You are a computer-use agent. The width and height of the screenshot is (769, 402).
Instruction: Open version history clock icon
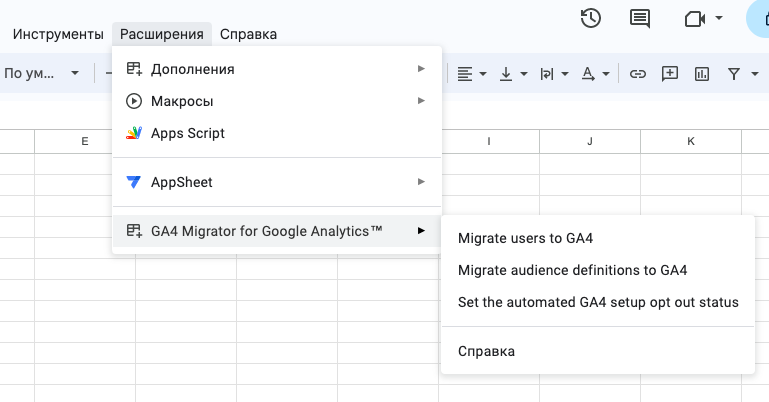coord(590,19)
